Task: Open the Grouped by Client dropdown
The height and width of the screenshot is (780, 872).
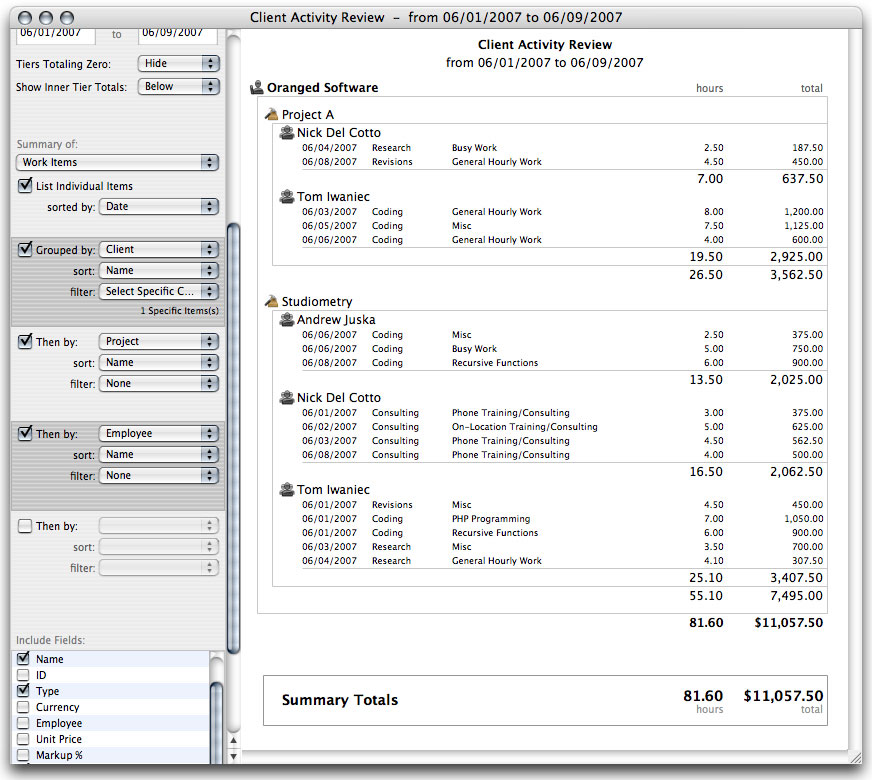Action: click(x=159, y=249)
